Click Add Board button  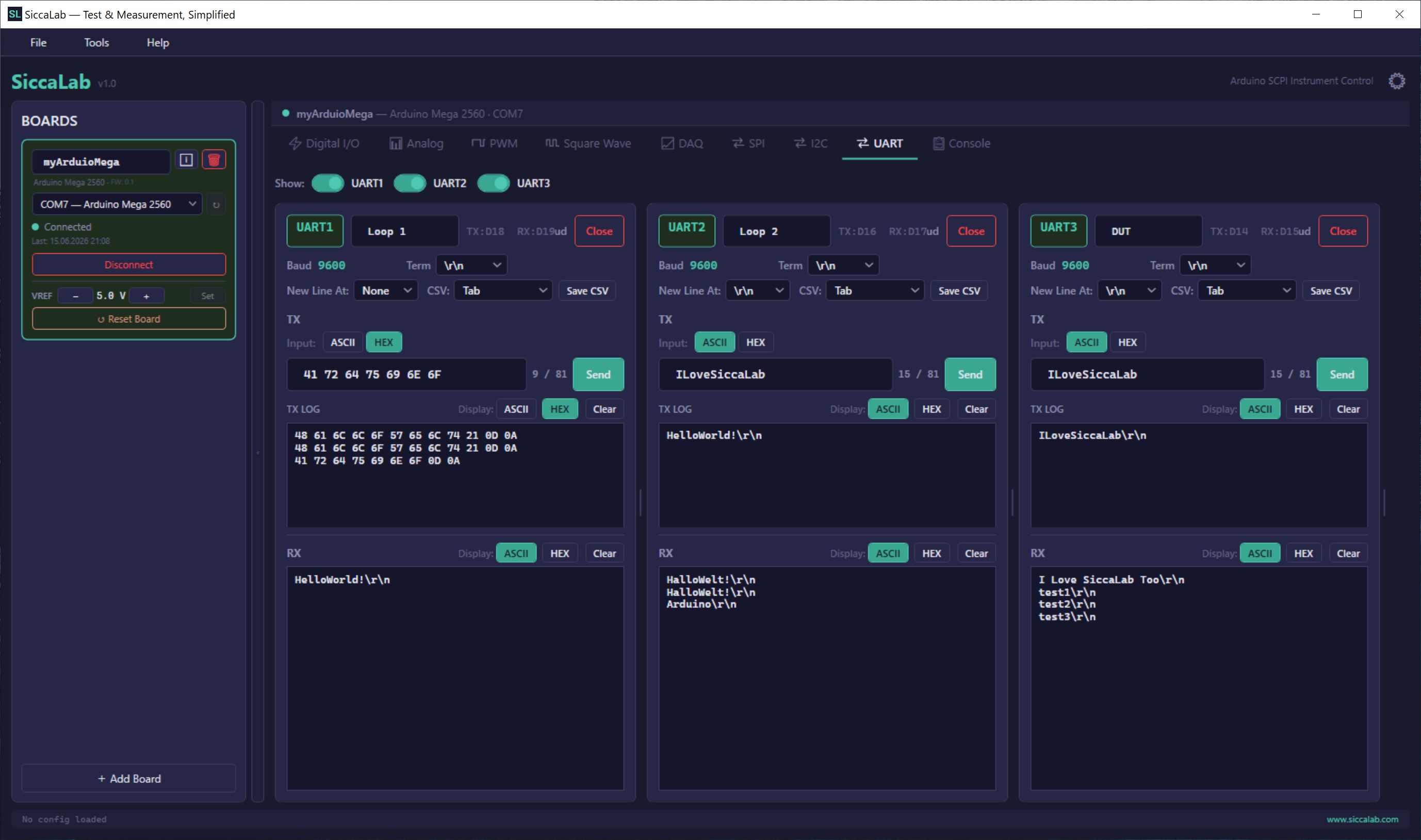[x=129, y=779]
